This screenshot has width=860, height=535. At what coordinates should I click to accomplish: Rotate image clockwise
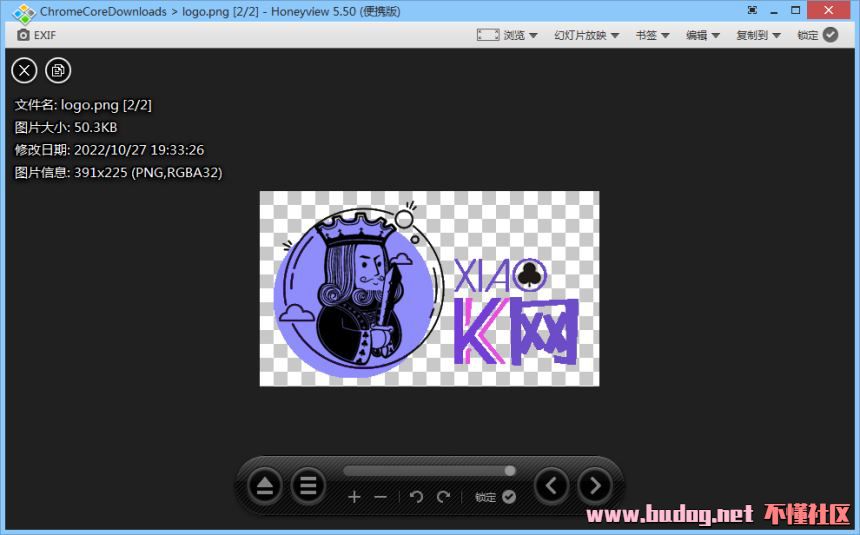point(443,497)
